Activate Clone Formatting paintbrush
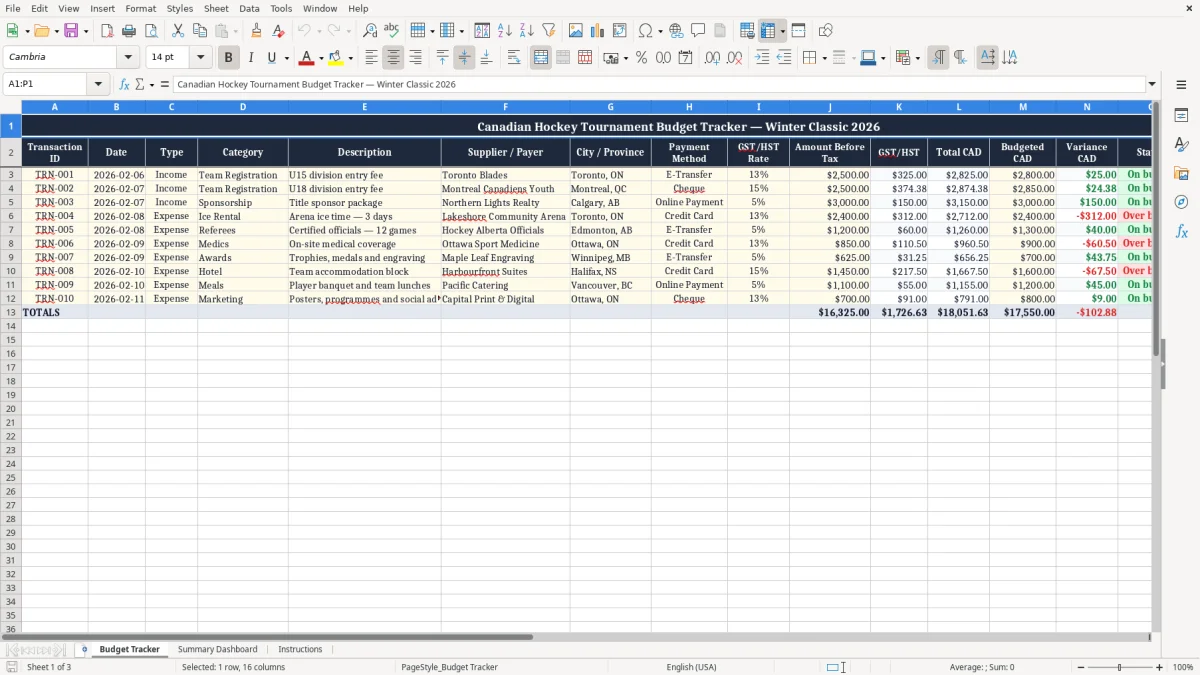The image size is (1200, 675). coord(256,31)
